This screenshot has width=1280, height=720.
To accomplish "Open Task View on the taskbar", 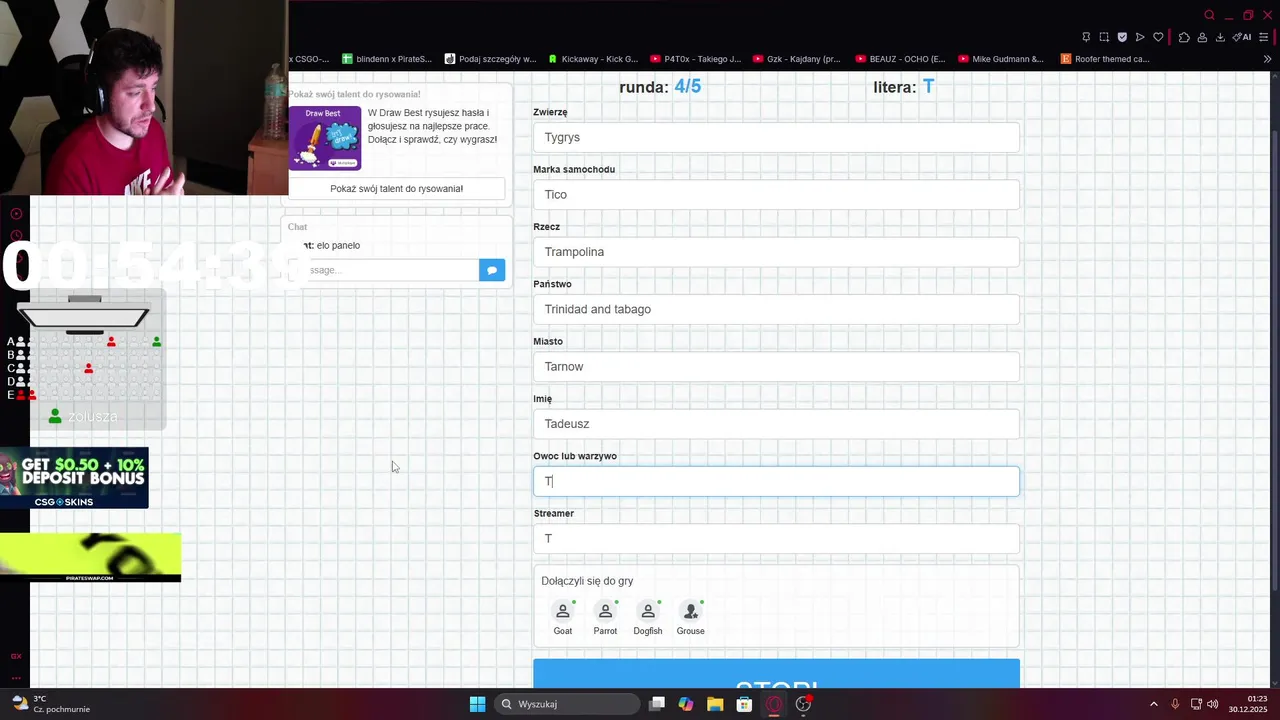I will [x=657, y=704].
